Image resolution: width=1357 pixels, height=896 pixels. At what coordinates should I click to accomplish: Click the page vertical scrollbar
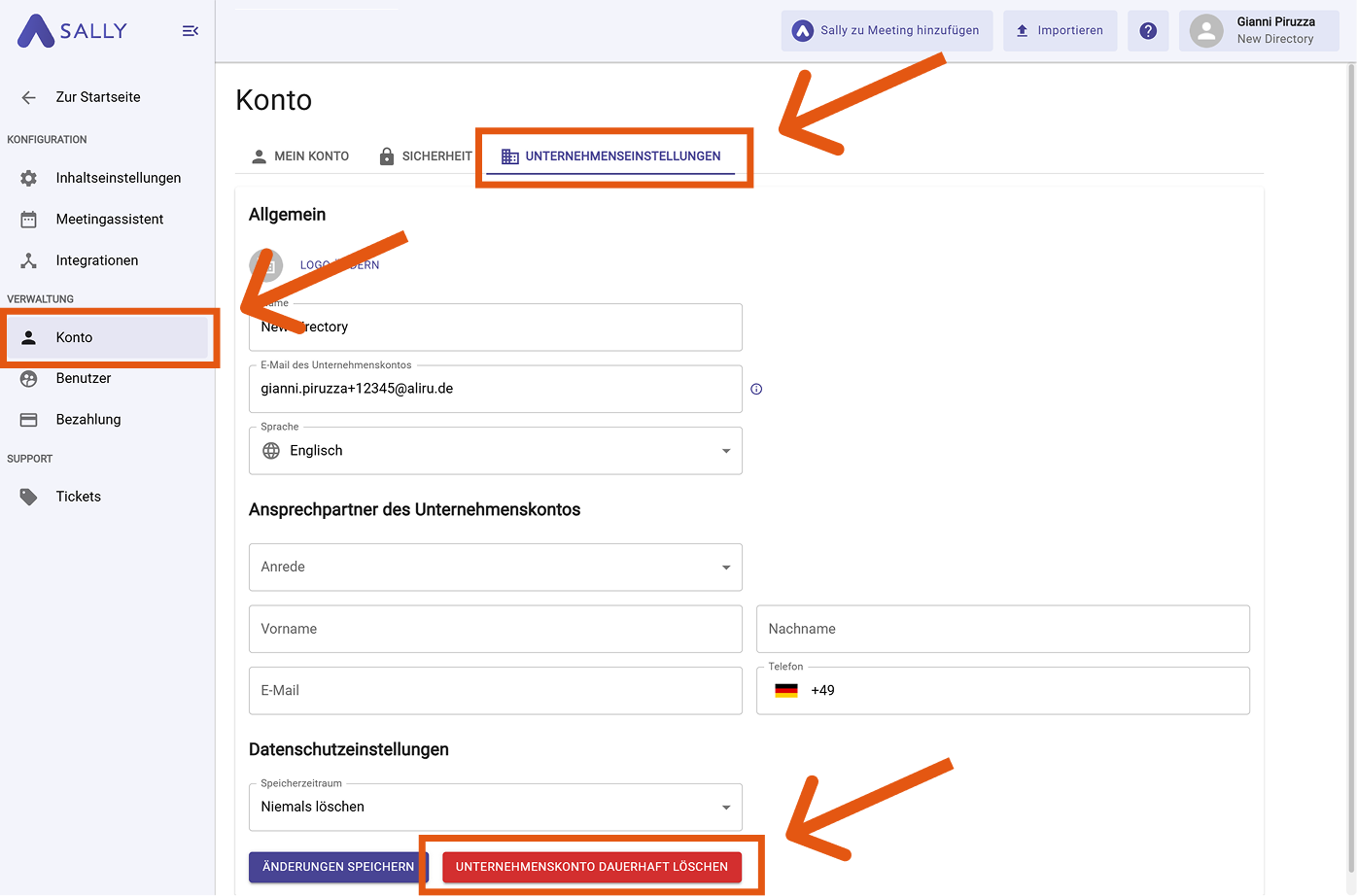click(x=1351, y=469)
